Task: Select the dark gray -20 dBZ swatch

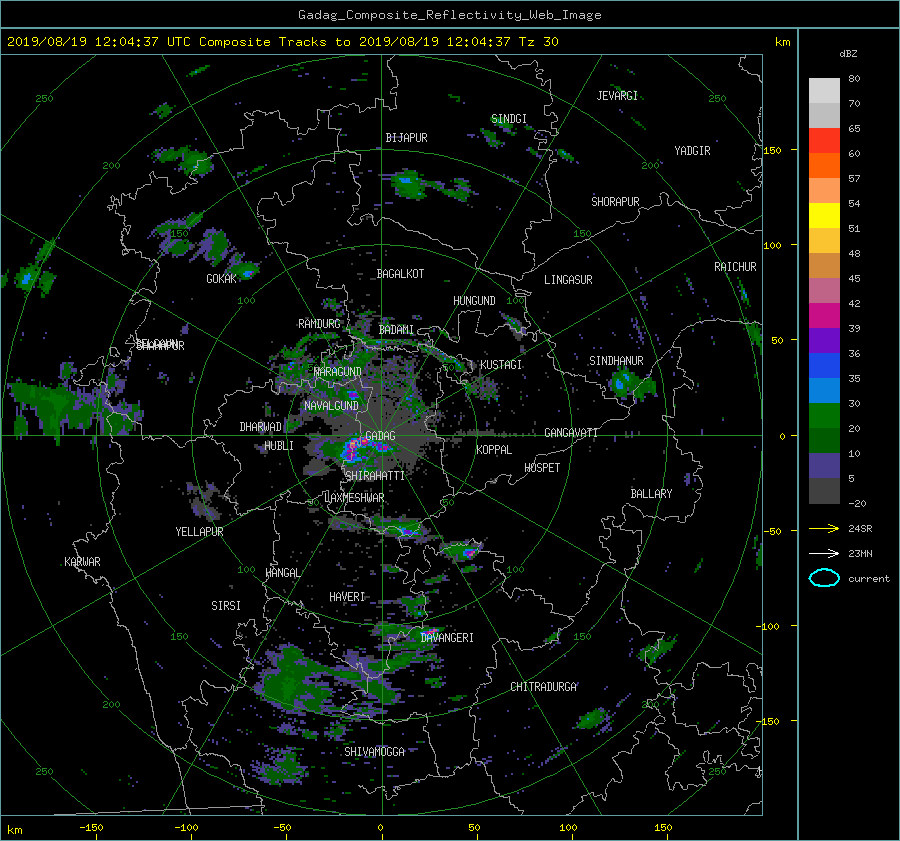Action: pos(824,491)
